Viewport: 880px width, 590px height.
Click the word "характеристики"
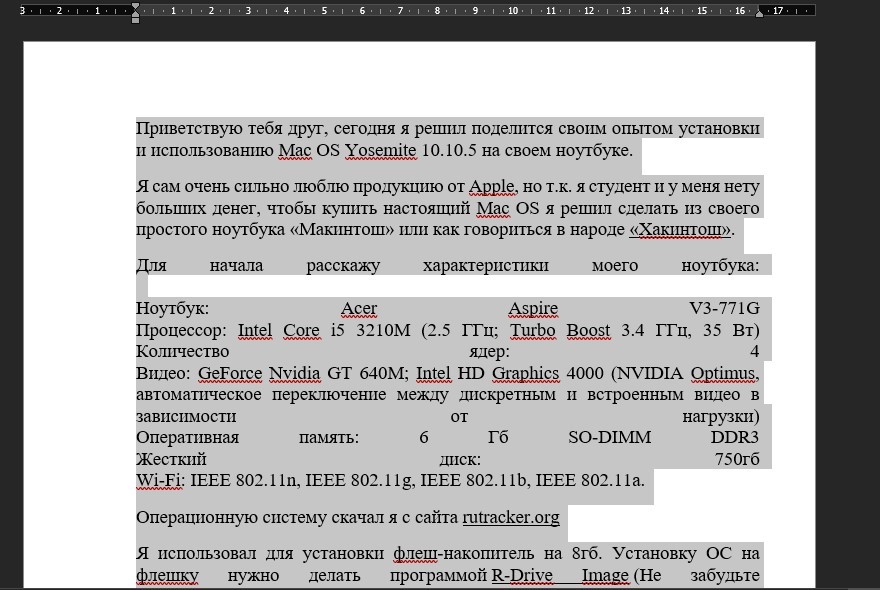coord(485,265)
